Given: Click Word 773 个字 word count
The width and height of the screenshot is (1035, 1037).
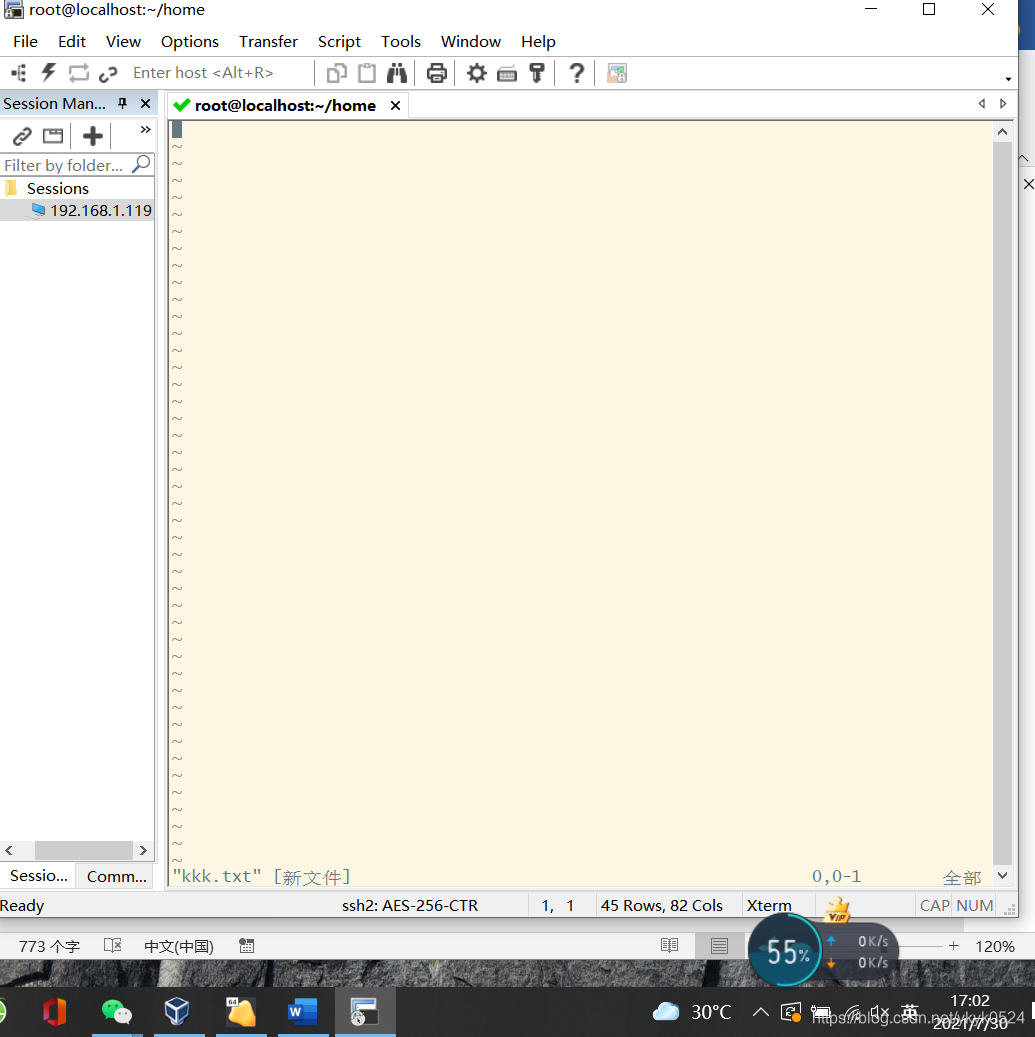Looking at the screenshot, I should pyautogui.click(x=50, y=946).
